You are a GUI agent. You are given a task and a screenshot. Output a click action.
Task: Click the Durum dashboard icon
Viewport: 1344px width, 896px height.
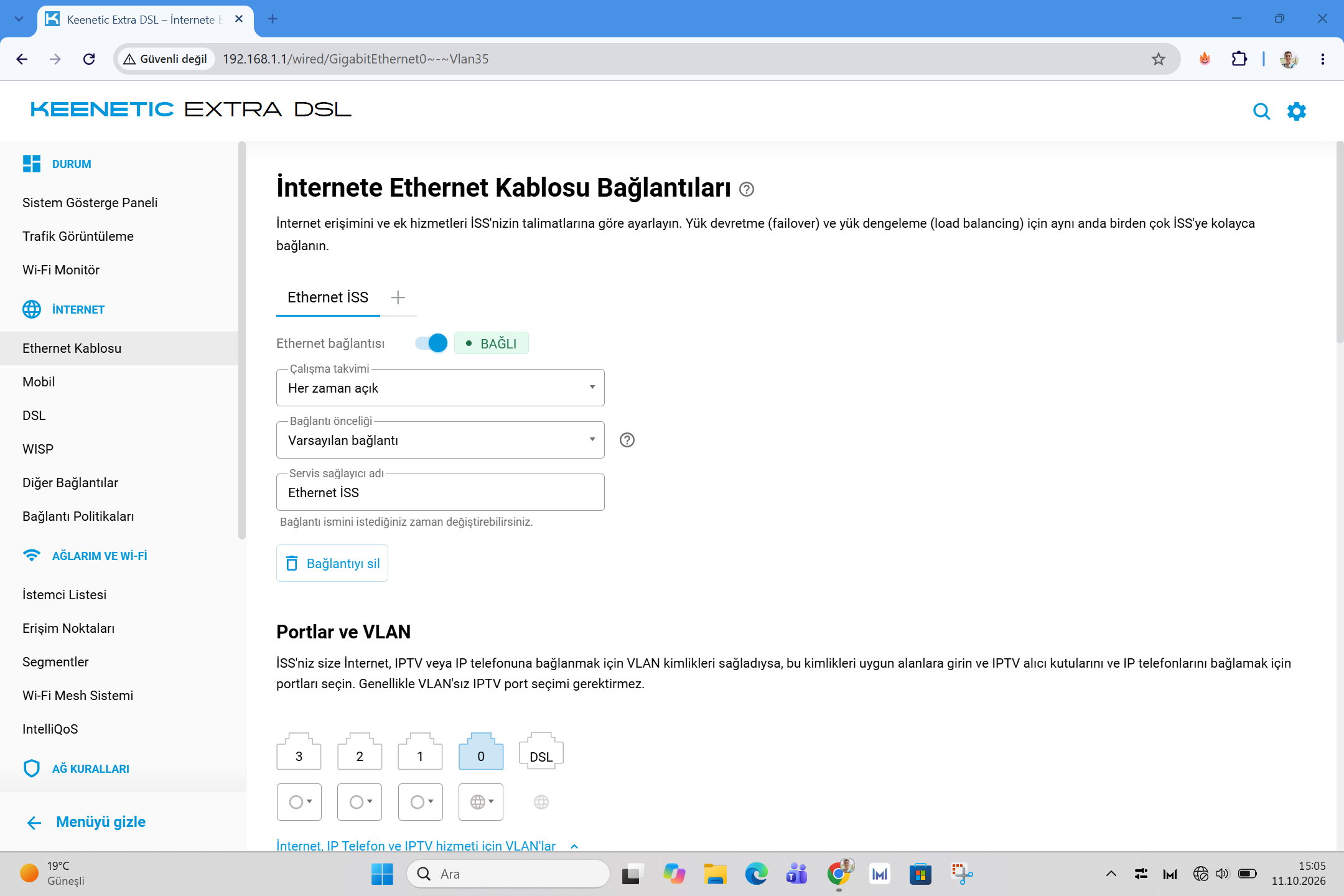tap(32, 164)
